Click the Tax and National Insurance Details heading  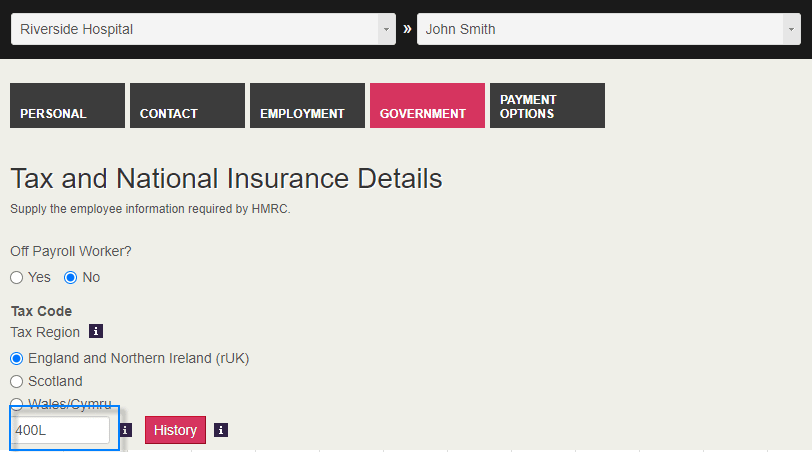point(226,179)
